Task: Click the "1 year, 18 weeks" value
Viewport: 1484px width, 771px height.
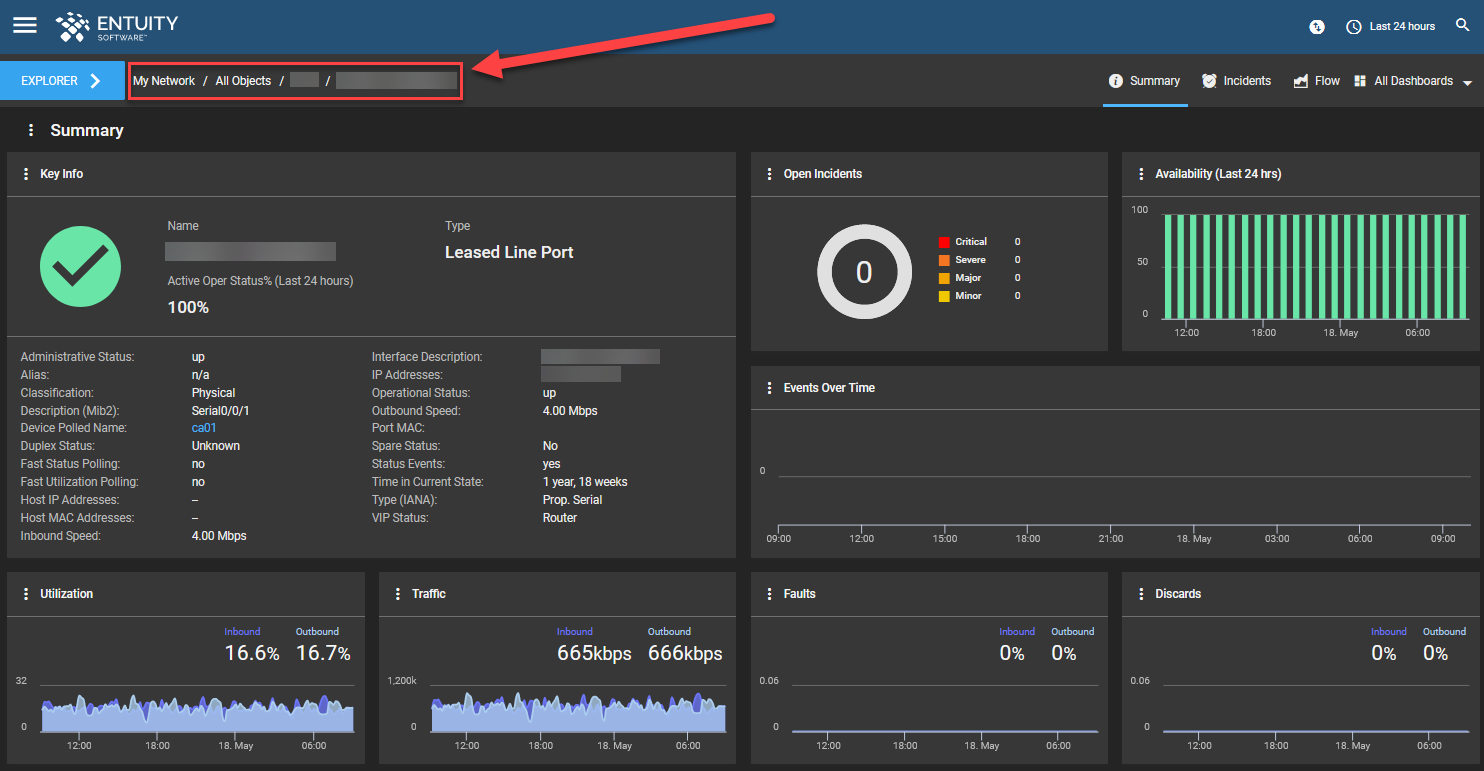Action: click(585, 482)
